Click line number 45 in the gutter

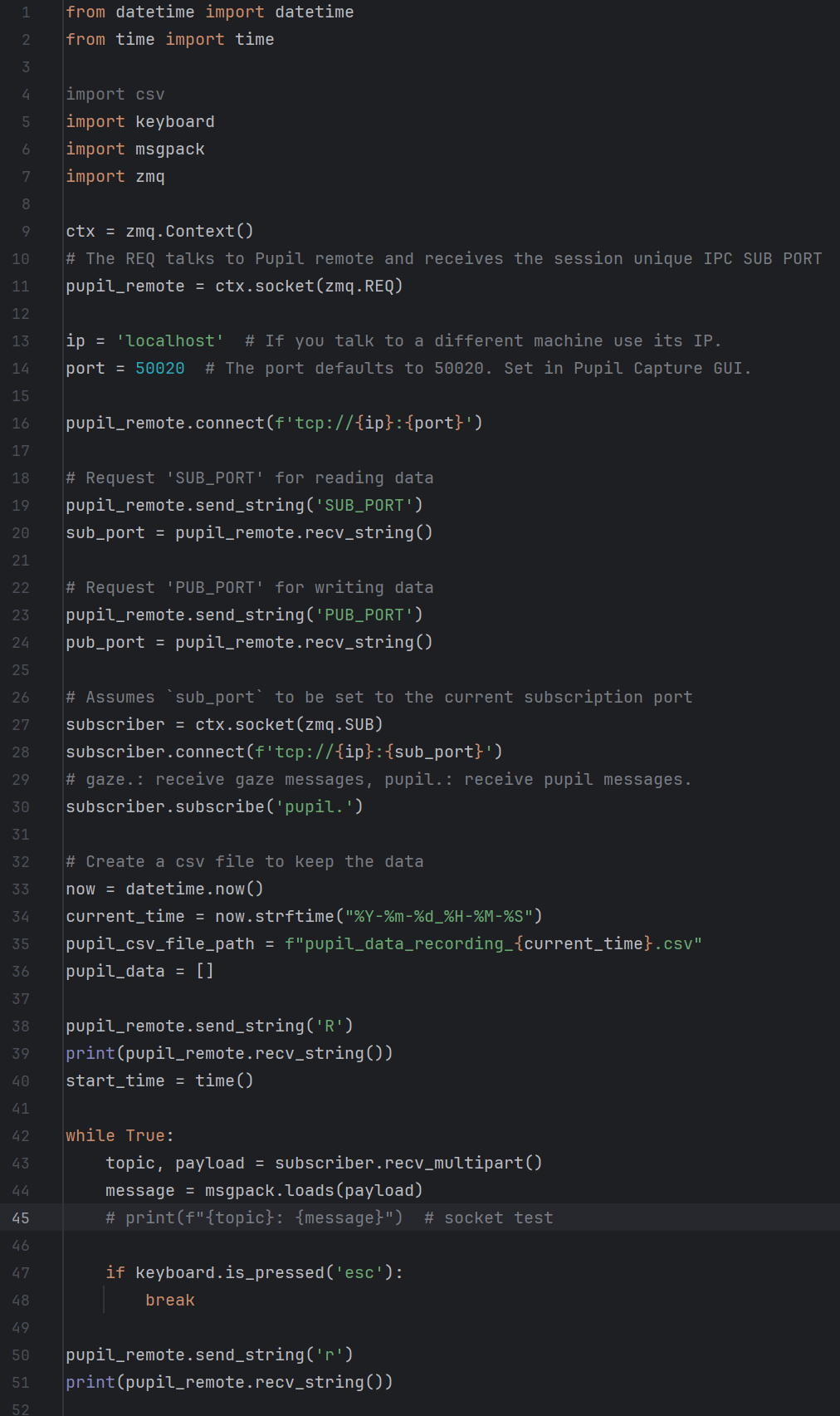[21, 1218]
